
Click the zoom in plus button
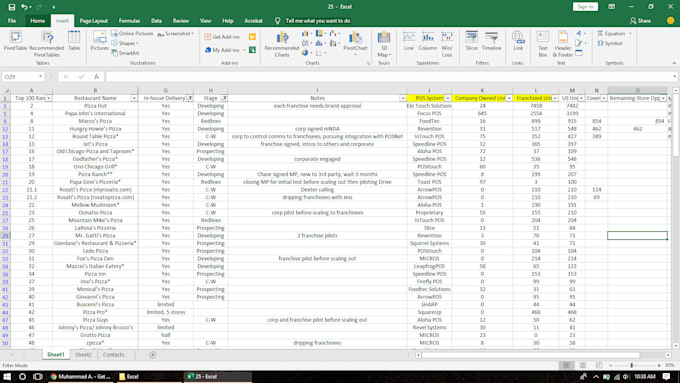(x=659, y=366)
